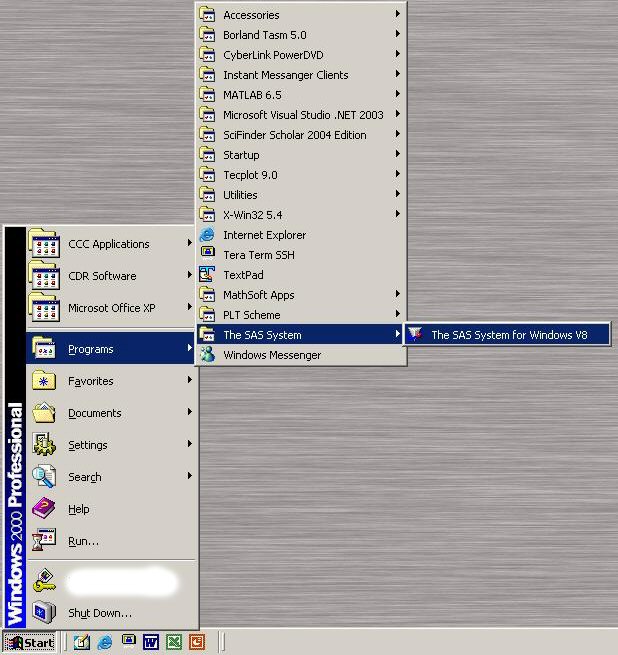618x655 pixels.
Task: Click the MATLAB 6.5 folder icon
Action: pos(207,94)
